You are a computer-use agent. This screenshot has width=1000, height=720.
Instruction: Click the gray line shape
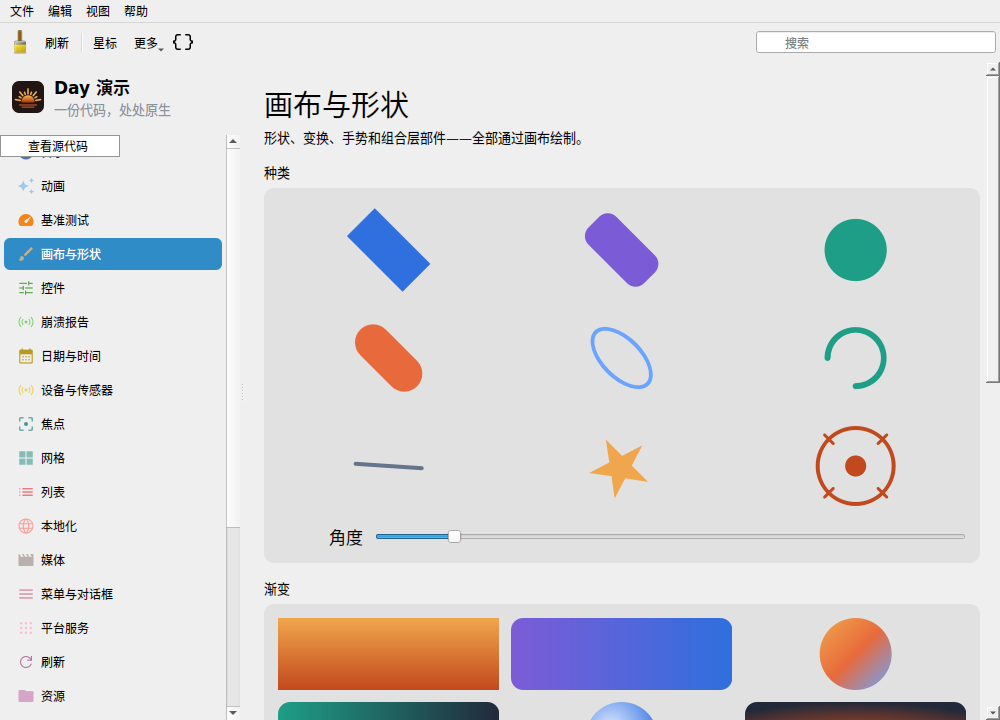[388, 466]
